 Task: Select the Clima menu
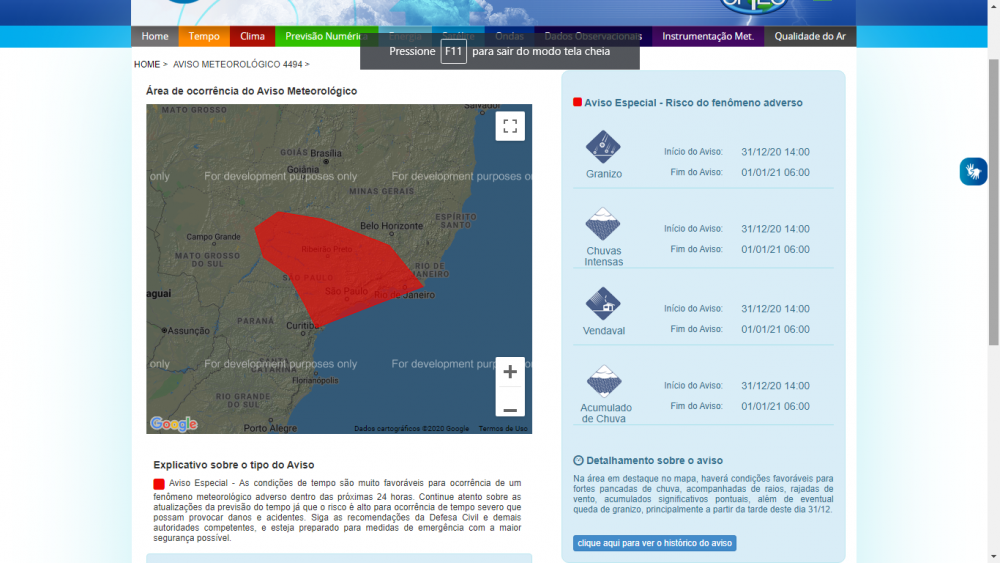[252, 36]
